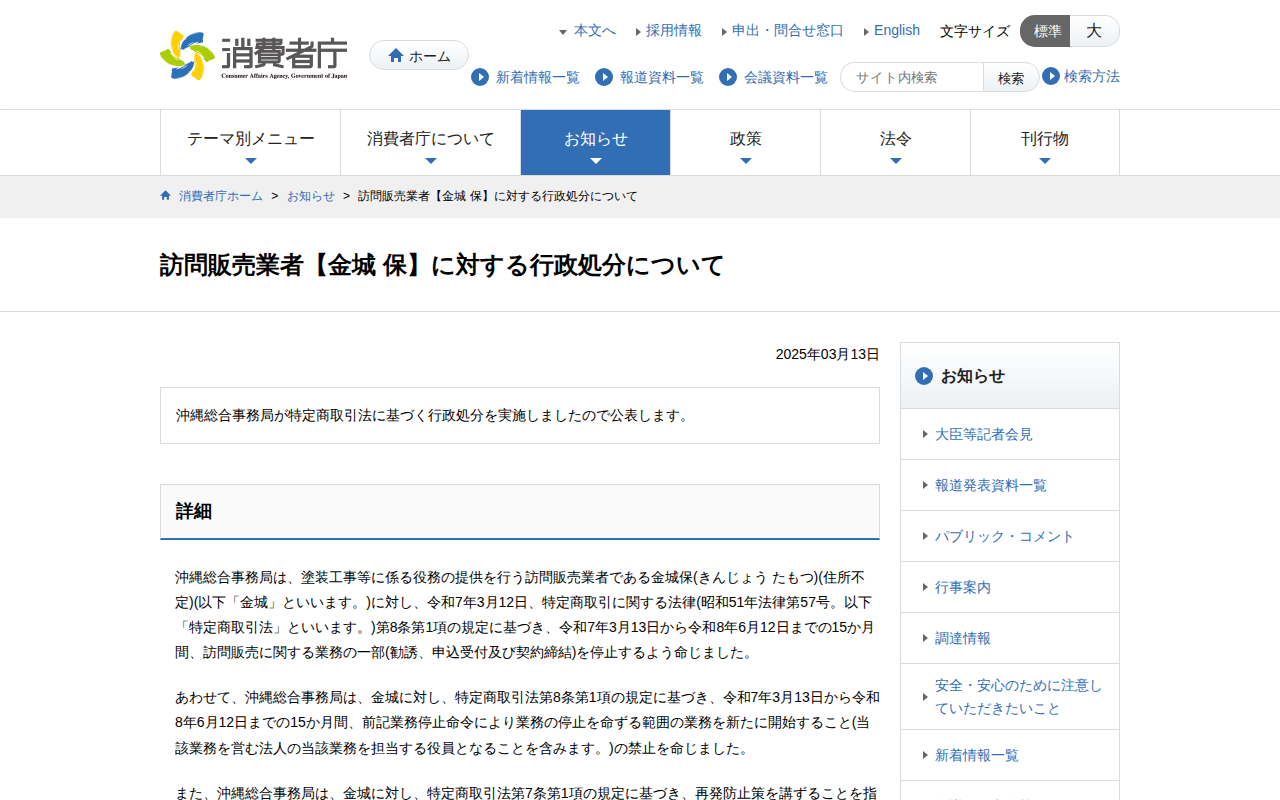Open パブリック・コメント in sidebar
This screenshot has width=1280, height=800.
coord(1005,536)
